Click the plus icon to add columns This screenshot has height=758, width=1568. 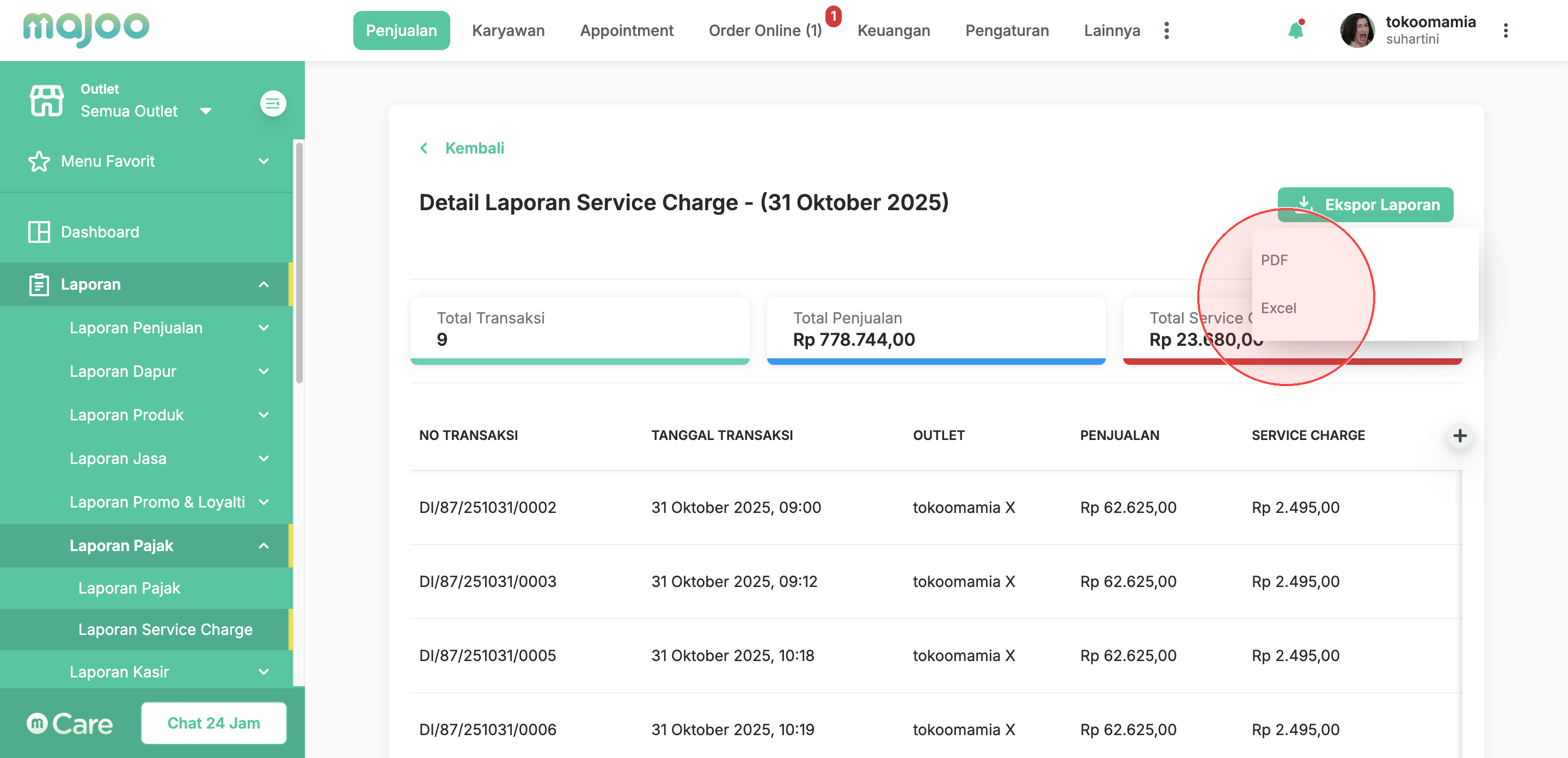point(1459,435)
